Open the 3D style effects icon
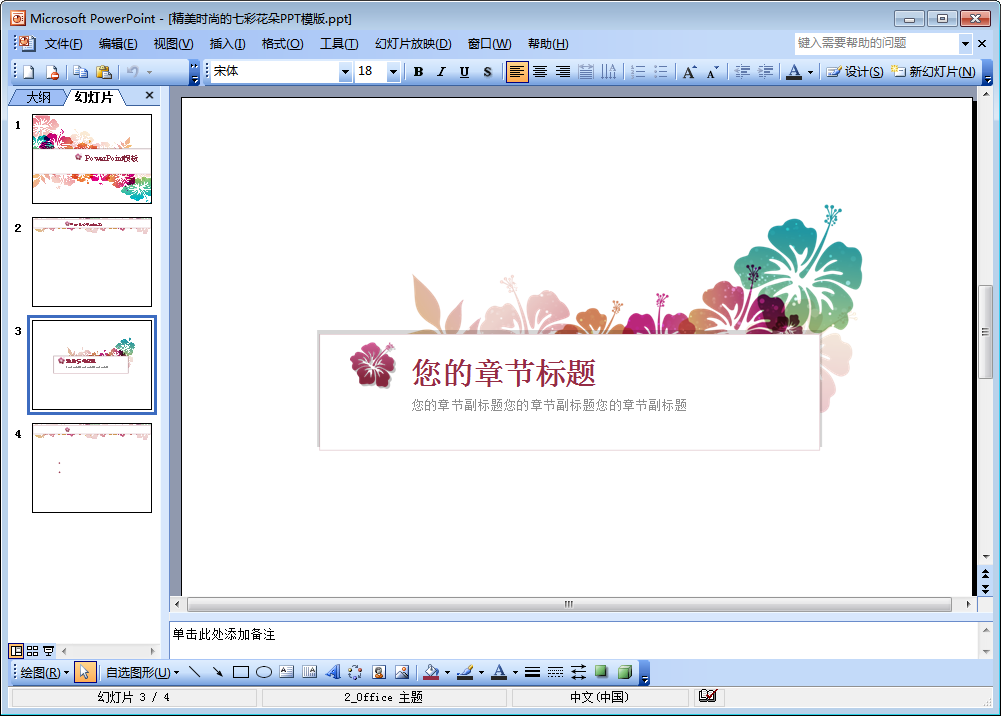The width and height of the screenshot is (1001, 716). [624, 672]
